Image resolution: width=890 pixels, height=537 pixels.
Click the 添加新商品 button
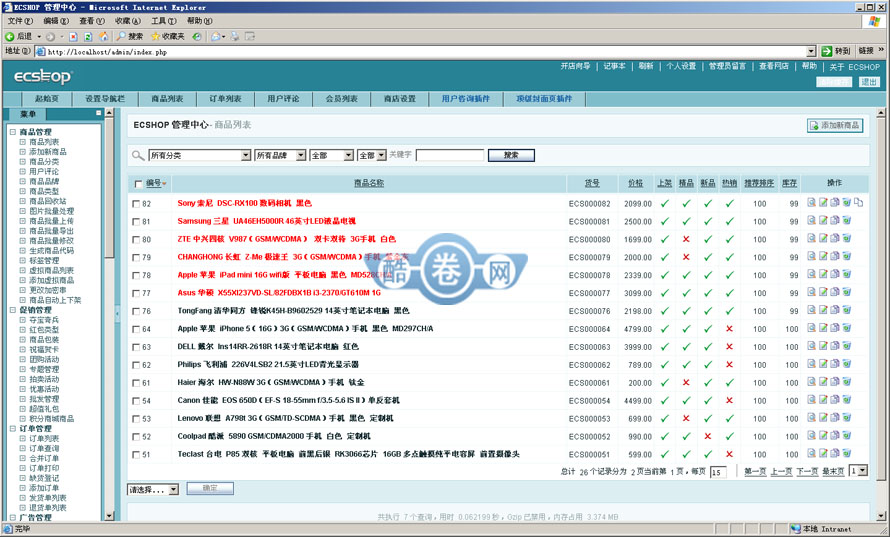835,125
